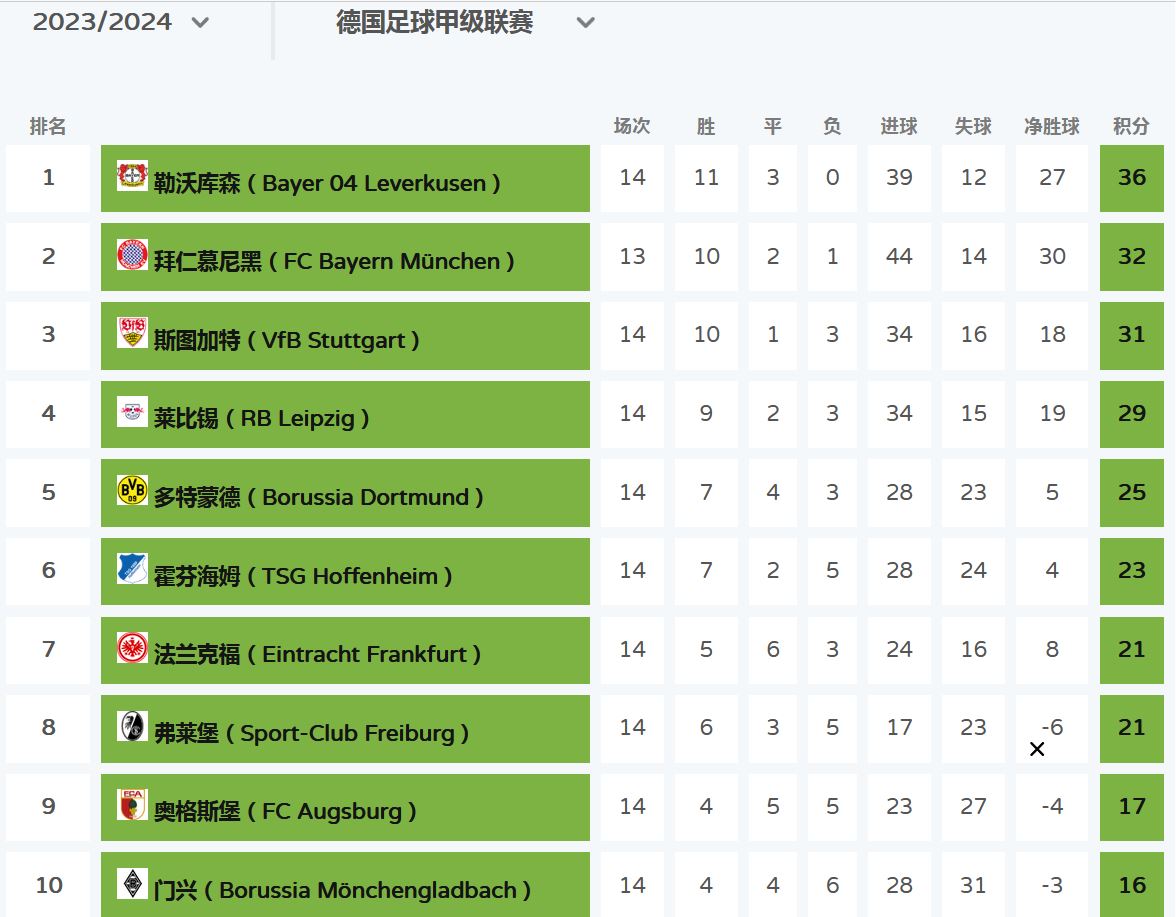This screenshot has height=917, width=1176.
Task: Click the FC Bayern München club crest
Action: [132, 255]
